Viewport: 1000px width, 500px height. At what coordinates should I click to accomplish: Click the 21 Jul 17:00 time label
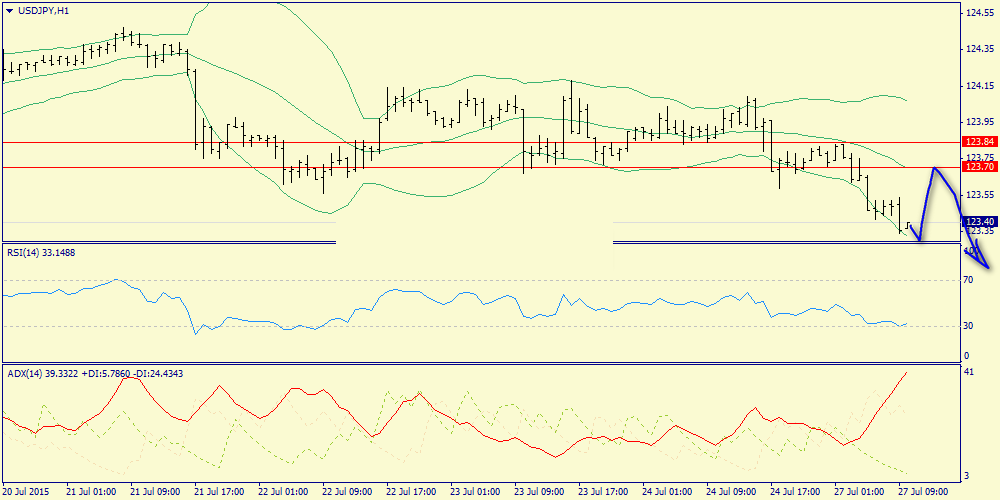219,492
